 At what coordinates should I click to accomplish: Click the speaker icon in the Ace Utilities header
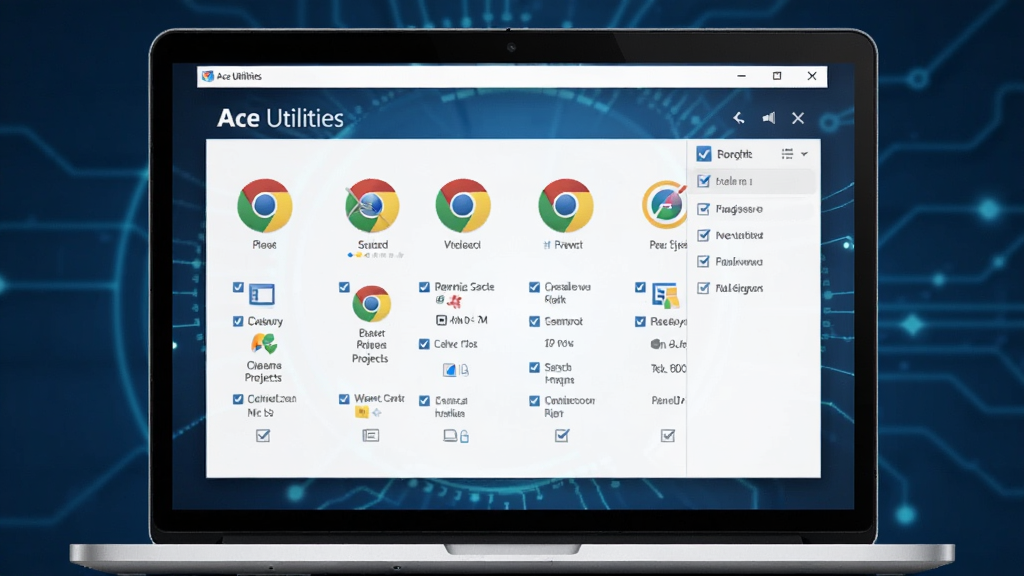click(769, 118)
